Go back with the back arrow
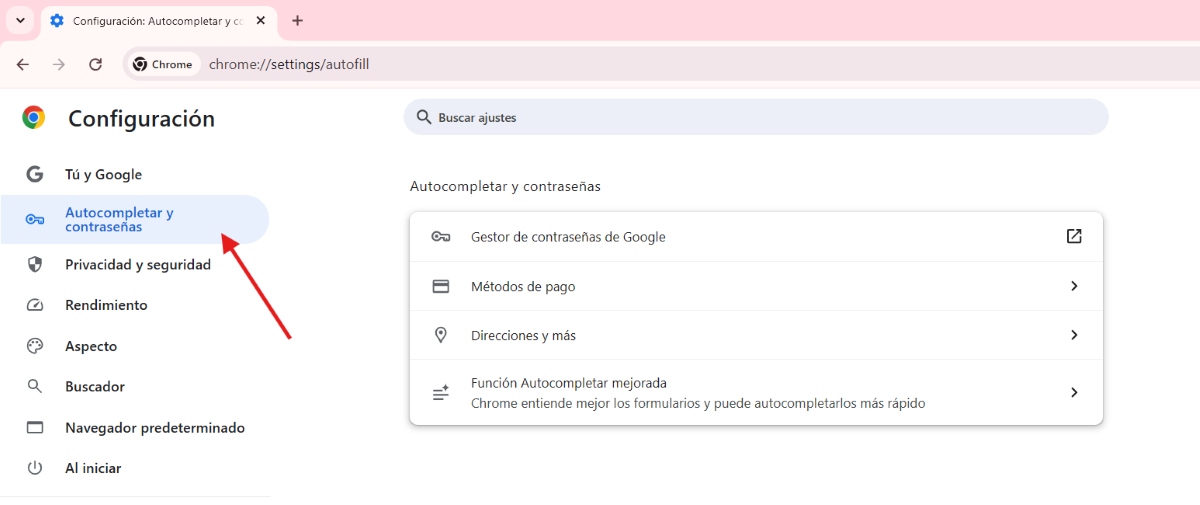 click(23, 64)
